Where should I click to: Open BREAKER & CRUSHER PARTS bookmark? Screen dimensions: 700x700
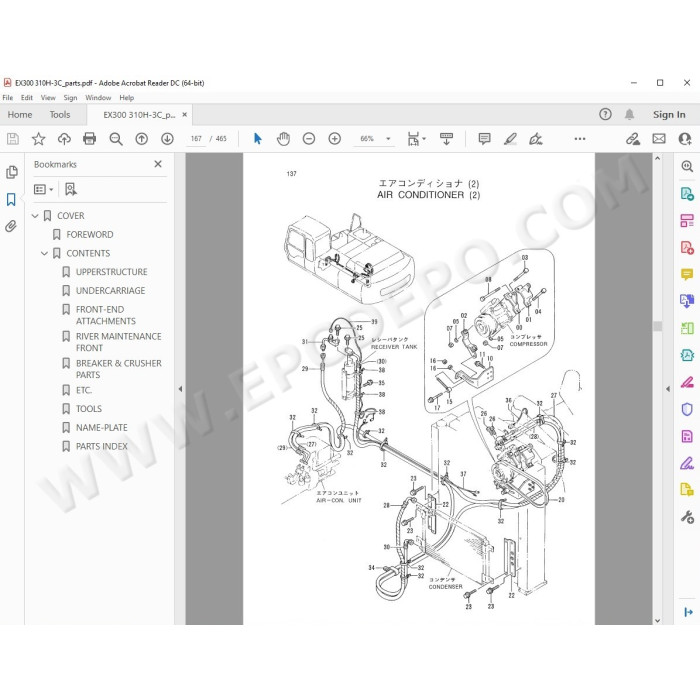click(x=119, y=369)
